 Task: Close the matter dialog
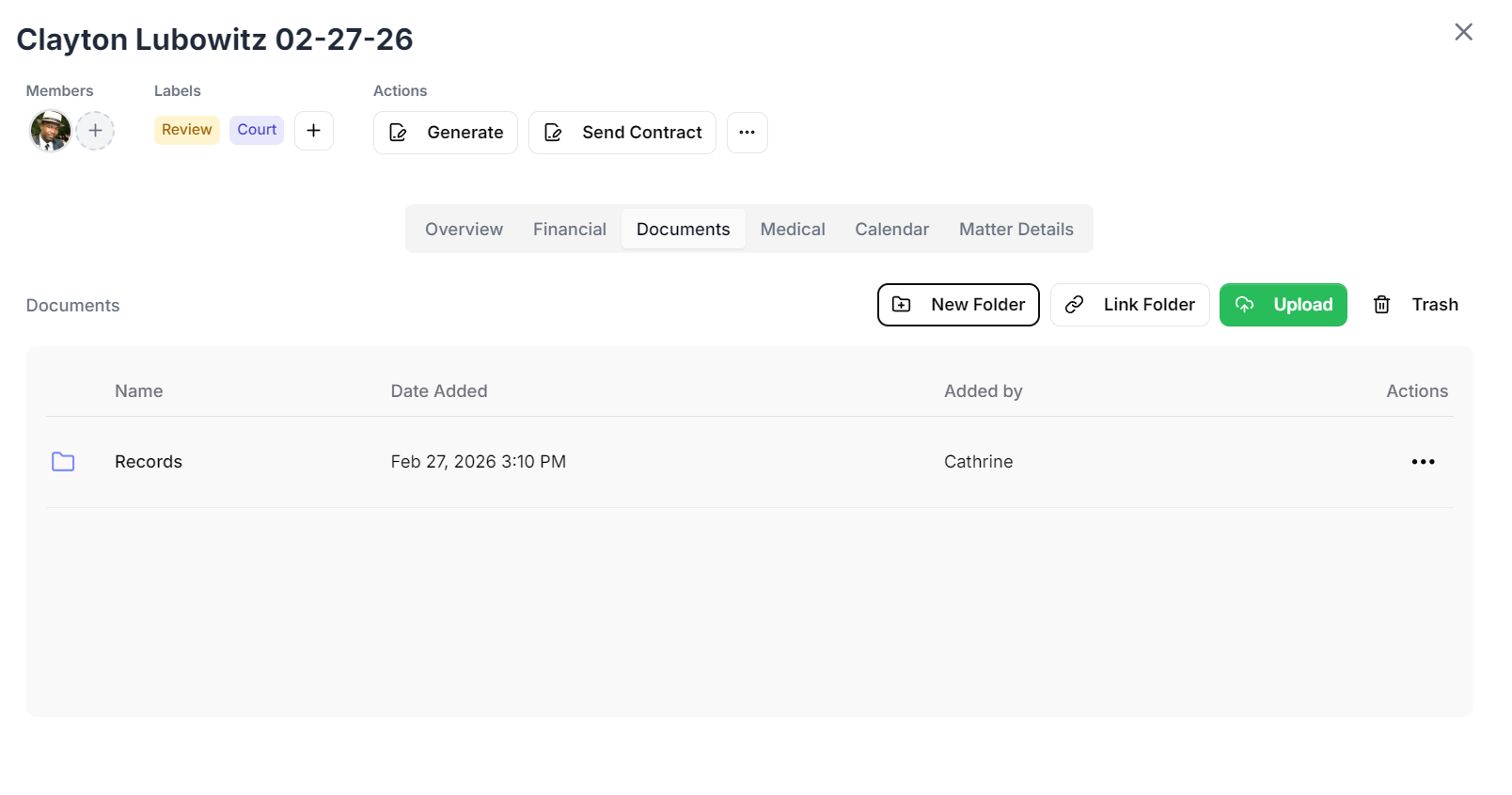click(x=1463, y=32)
